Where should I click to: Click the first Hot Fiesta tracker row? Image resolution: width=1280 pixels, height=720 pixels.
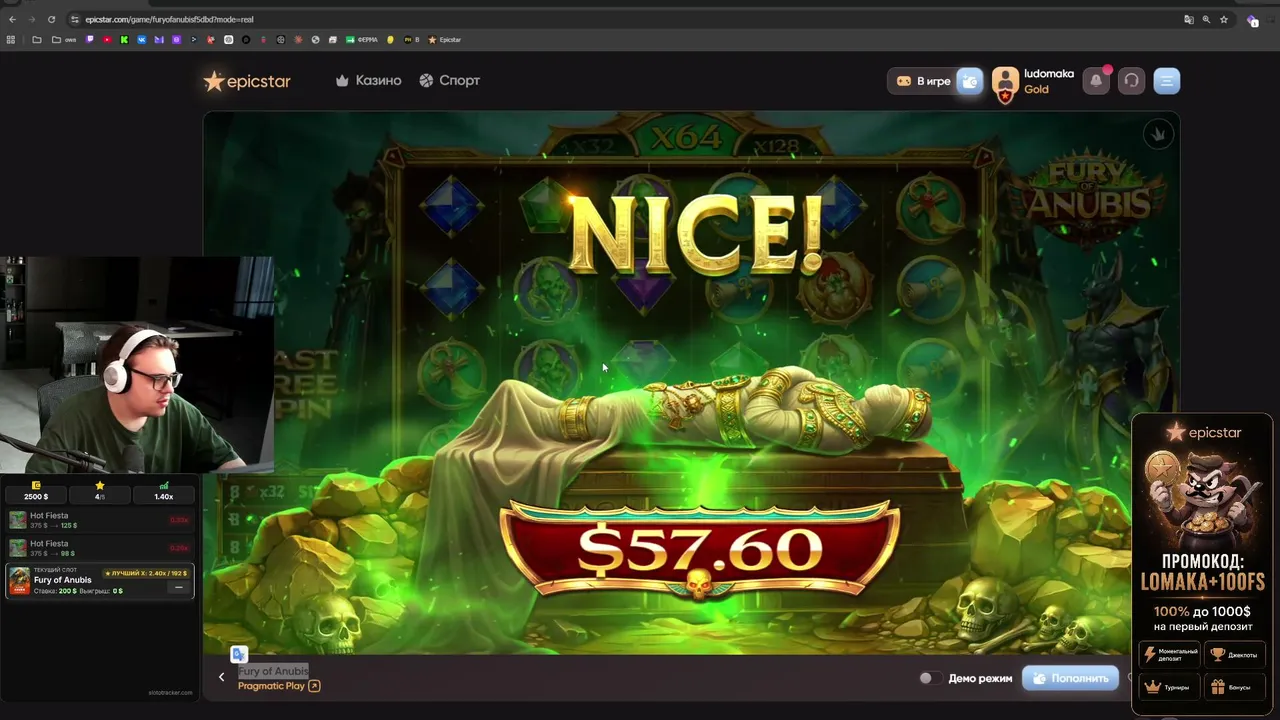(x=100, y=520)
